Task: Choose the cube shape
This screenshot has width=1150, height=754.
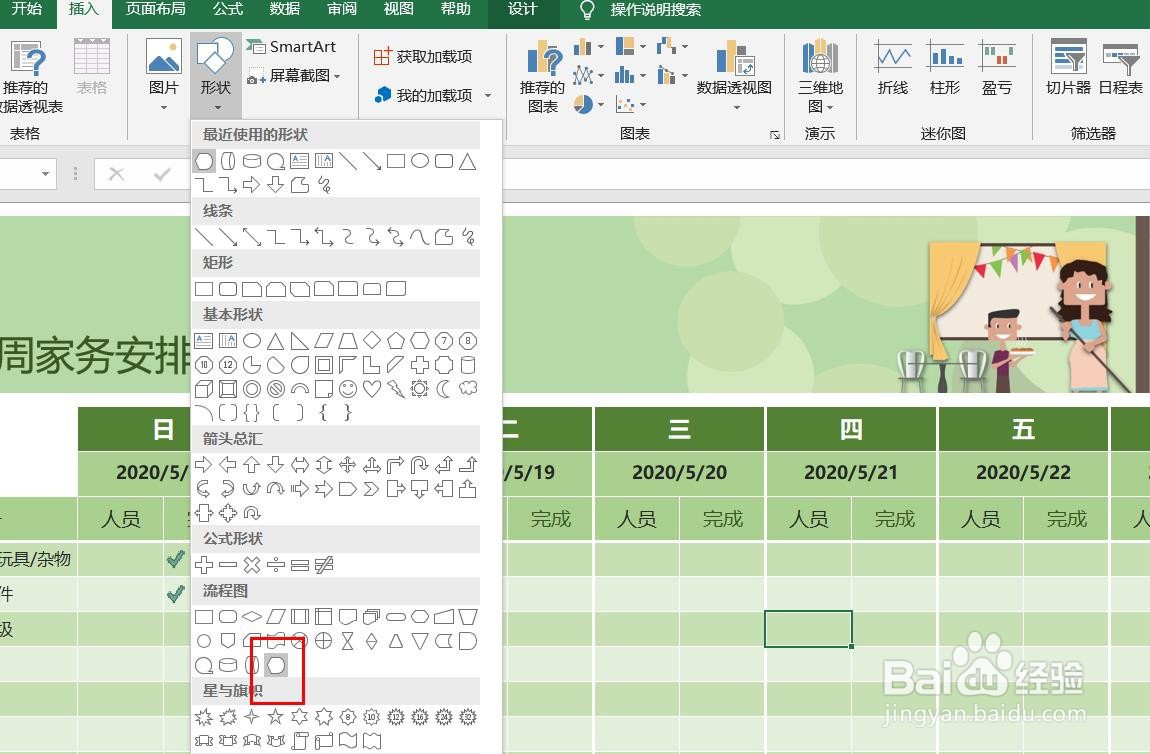Action: click(204, 389)
